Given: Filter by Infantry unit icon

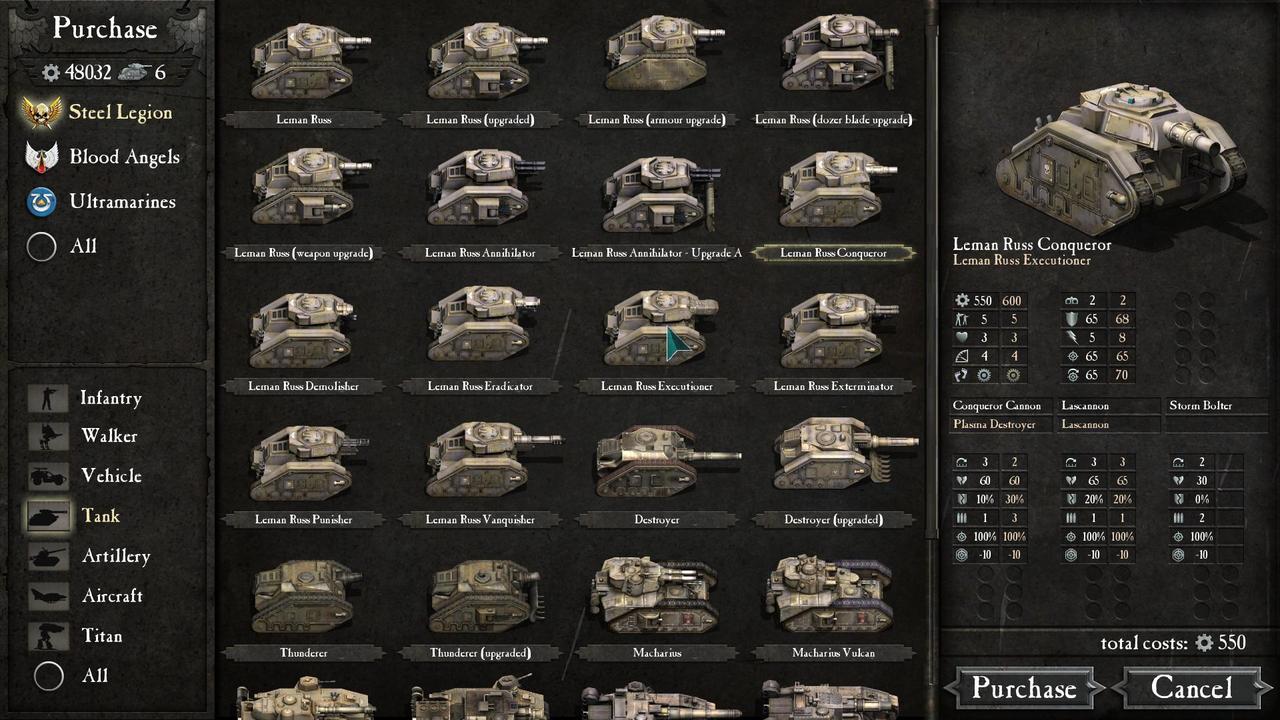Looking at the screenshot, I should (46, 398).
